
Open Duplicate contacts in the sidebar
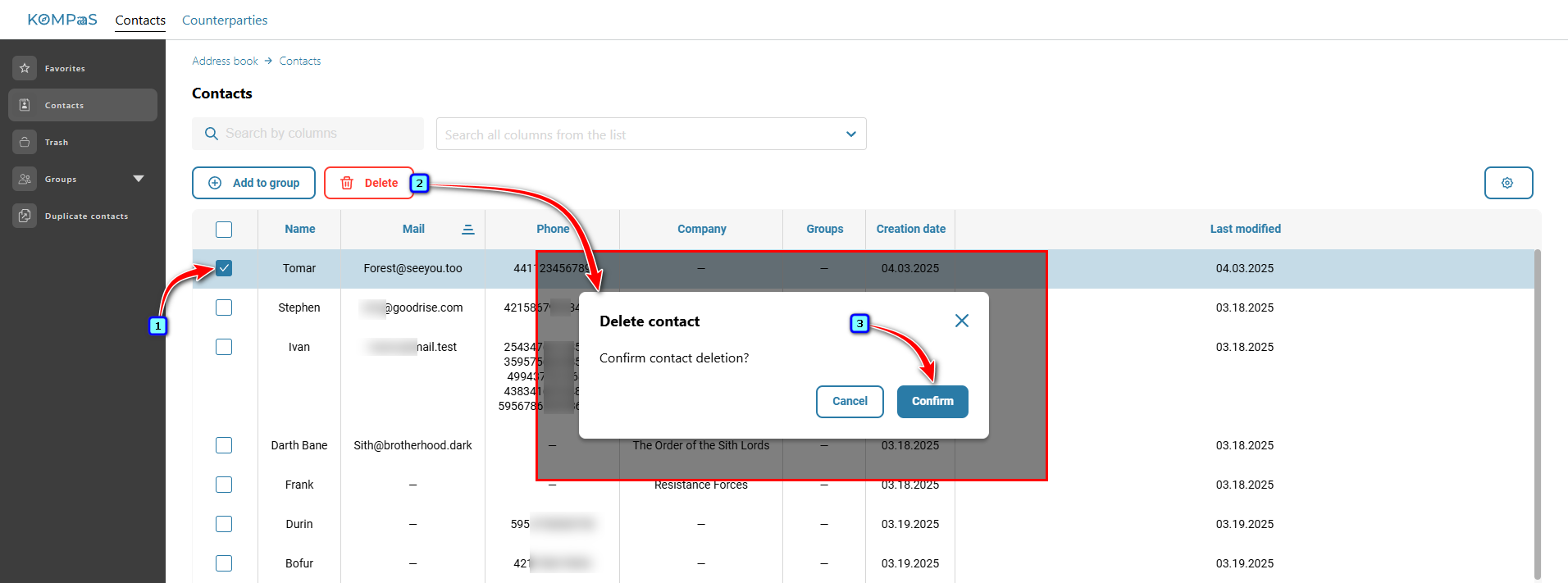click(86, 216)
